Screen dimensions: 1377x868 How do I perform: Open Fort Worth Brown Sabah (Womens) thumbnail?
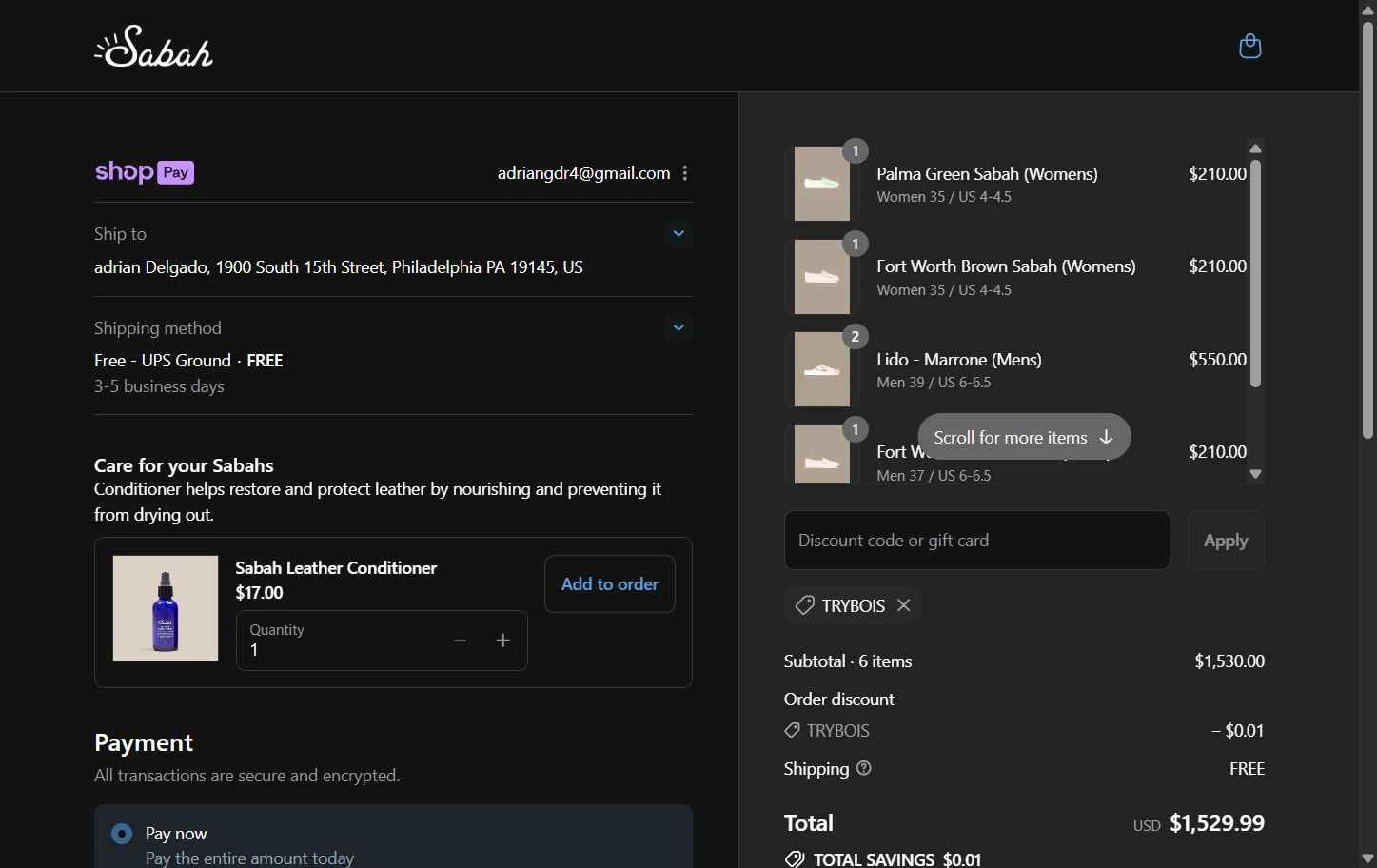(822, 277)
